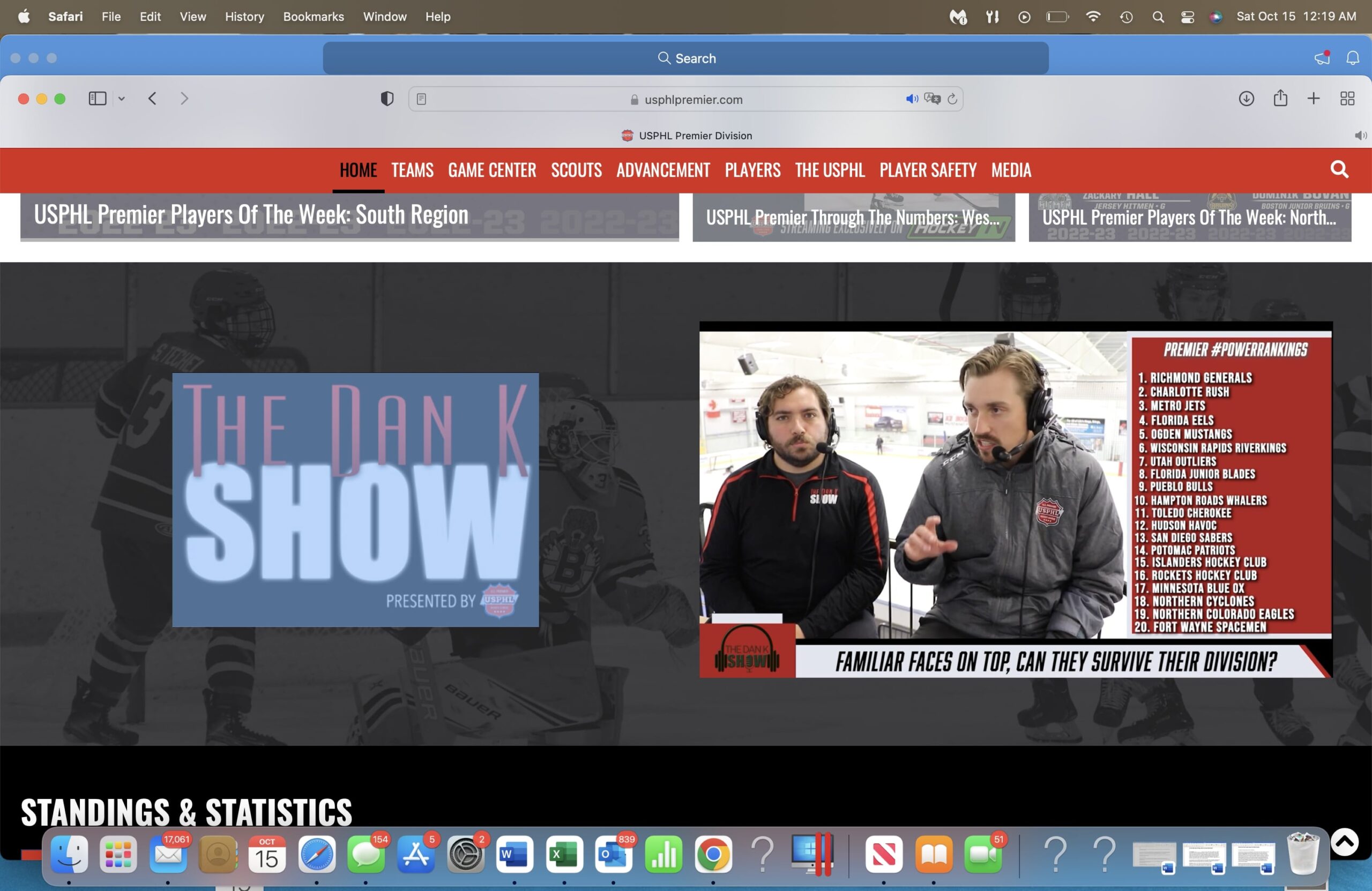Open the PLAYER SAFETY navigation item
This screenshot has height=891, width=1372.
tap(928, 170)
